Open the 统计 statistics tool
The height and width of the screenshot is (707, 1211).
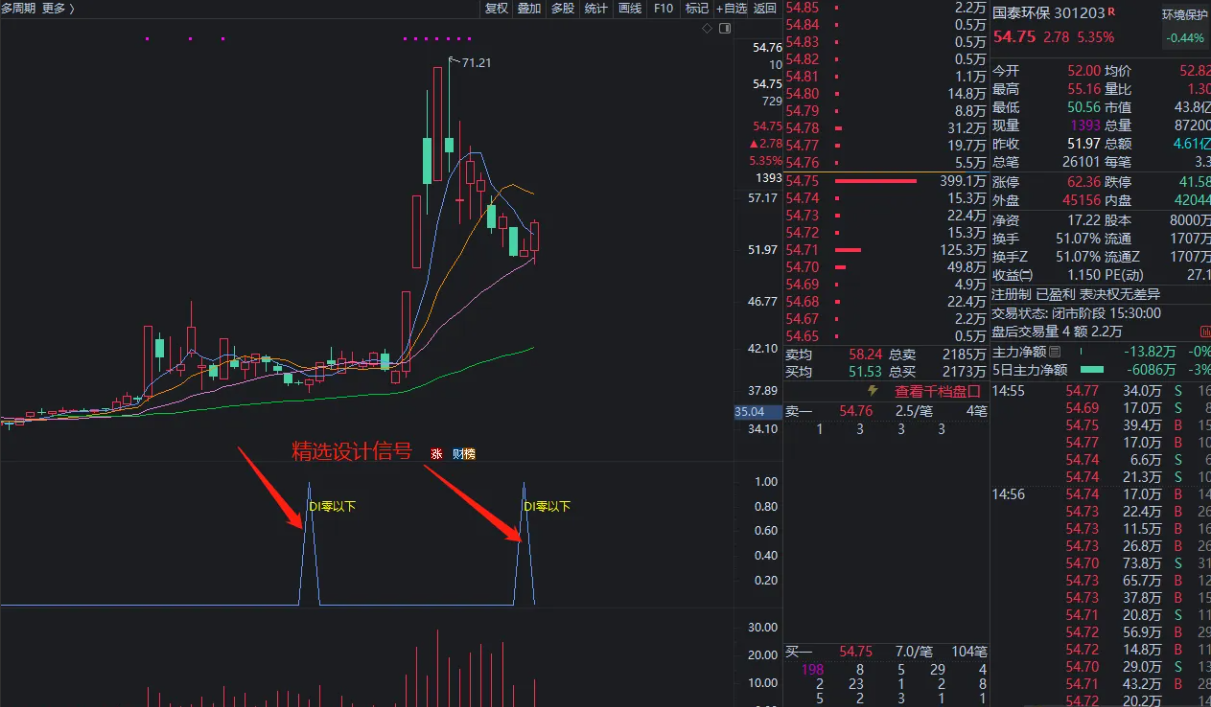coord(595,8)
